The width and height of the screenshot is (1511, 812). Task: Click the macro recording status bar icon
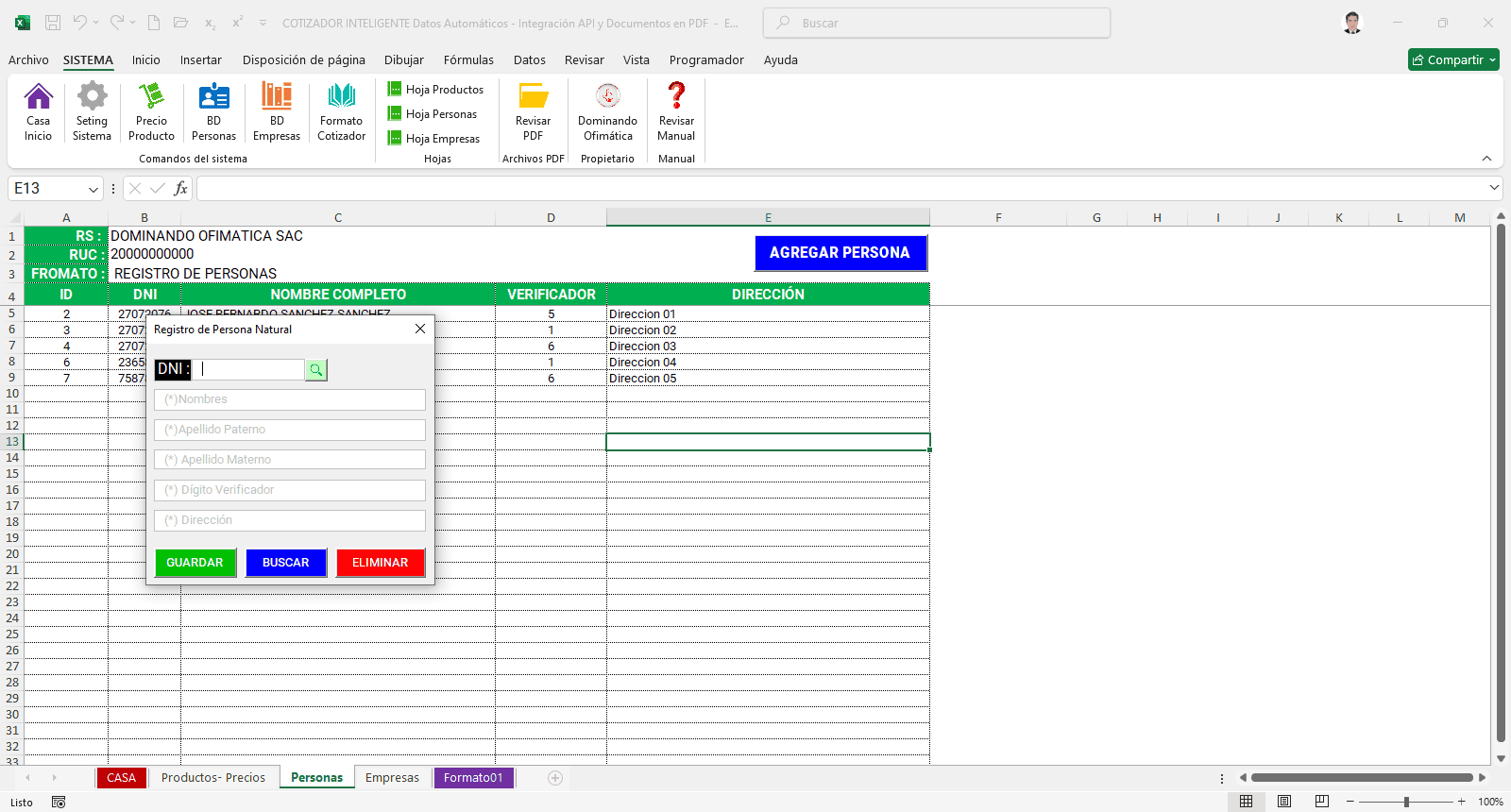(59, 802)
